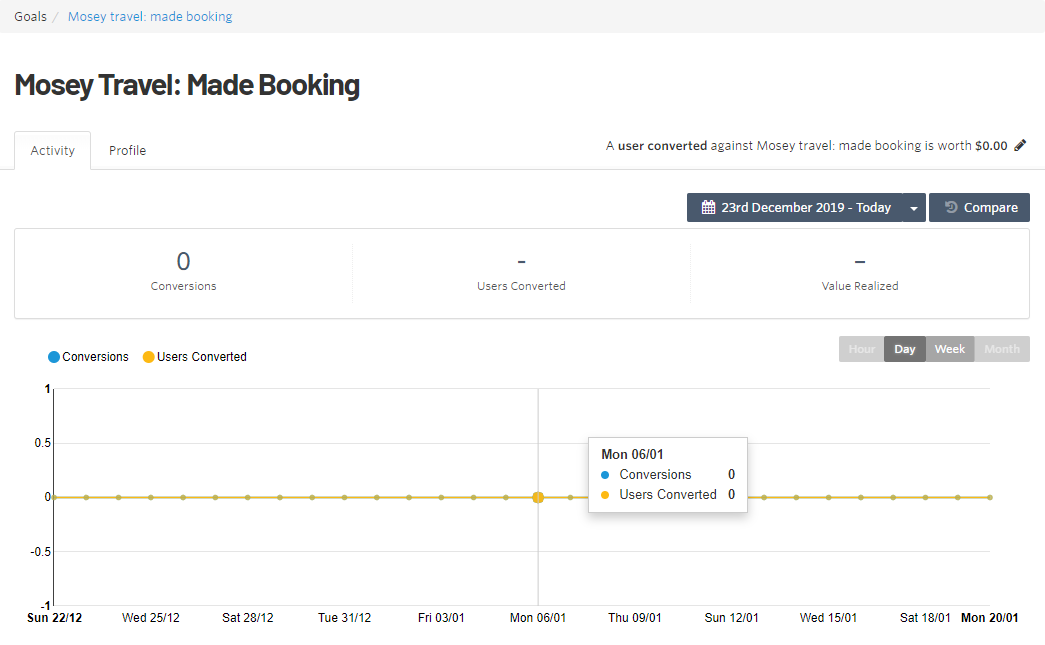Click the calendar icon in date range button
The height and width of the screenshot is (645, 1045).
[x=708, y=208]
